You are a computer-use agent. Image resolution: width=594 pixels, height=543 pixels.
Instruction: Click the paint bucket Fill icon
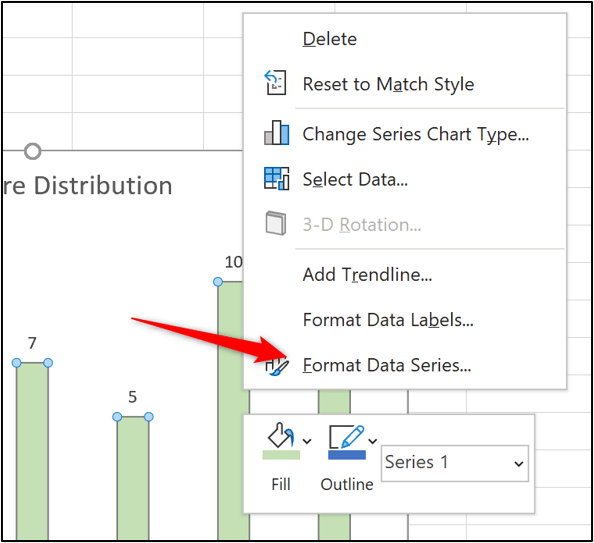click(x=281, y=435)
